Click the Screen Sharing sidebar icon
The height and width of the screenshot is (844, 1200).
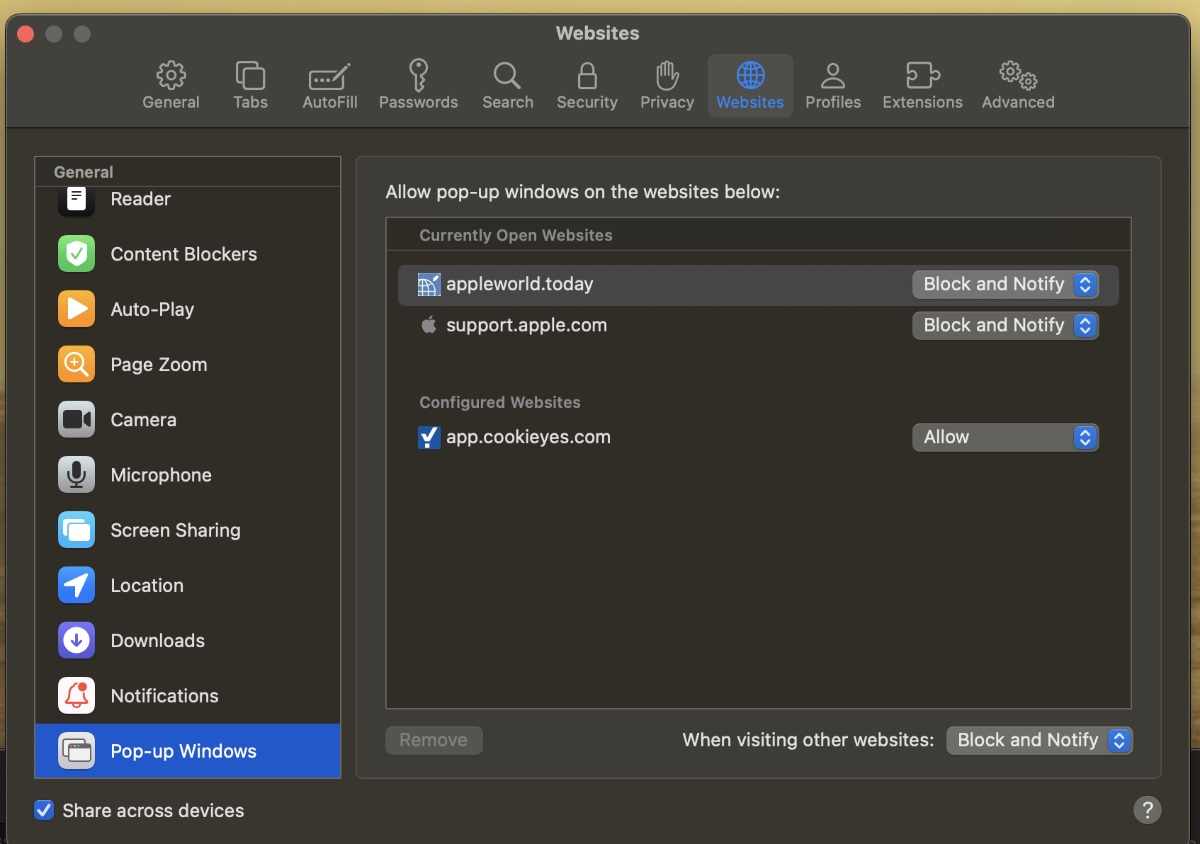coord(77,530)
